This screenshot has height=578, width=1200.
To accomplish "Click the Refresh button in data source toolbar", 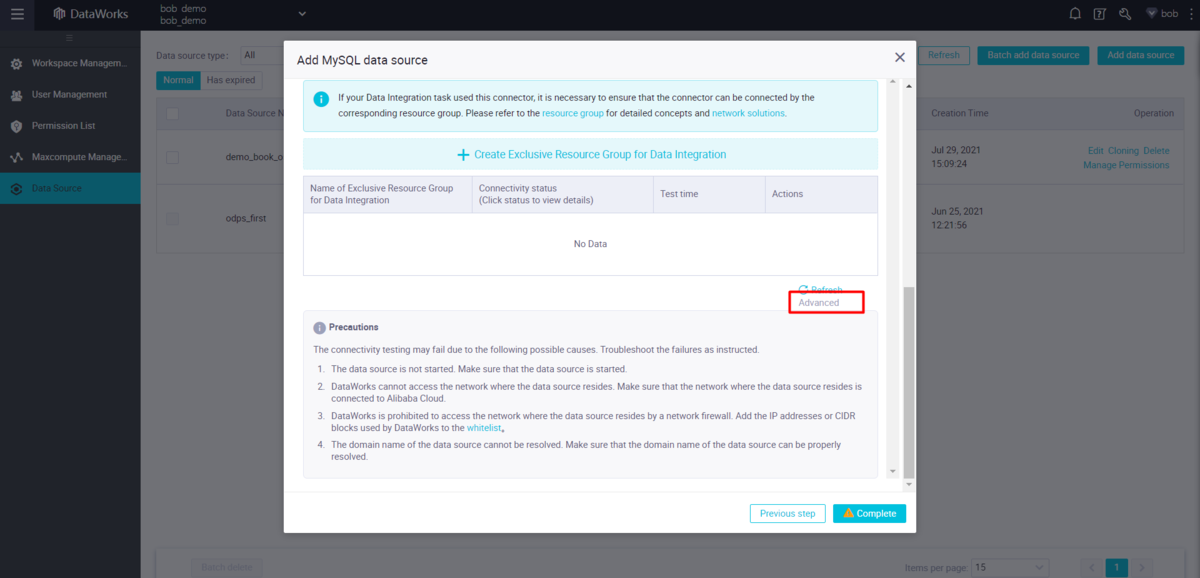I will (943, 56).
